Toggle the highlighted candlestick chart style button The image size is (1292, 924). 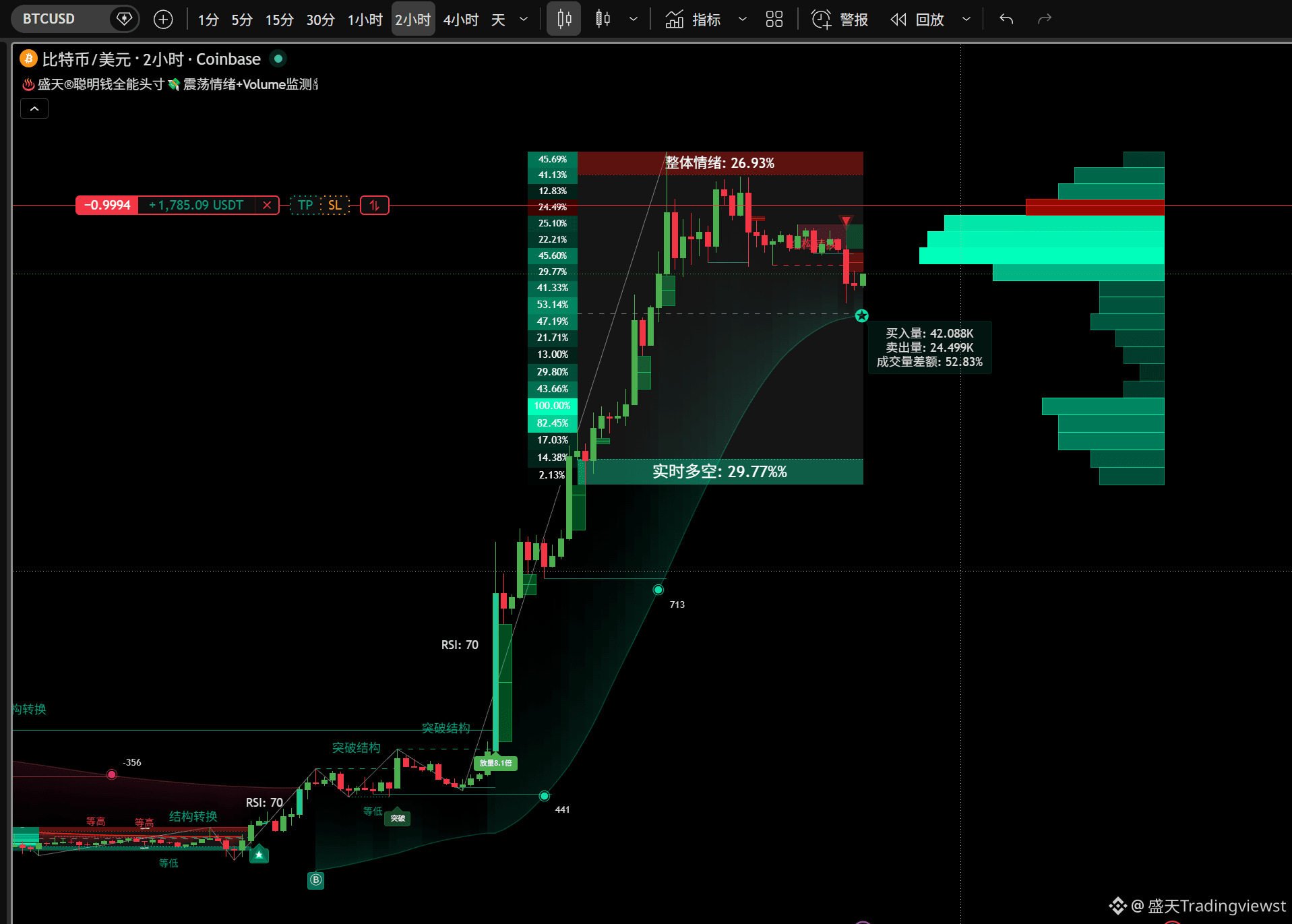pos(564,20)
